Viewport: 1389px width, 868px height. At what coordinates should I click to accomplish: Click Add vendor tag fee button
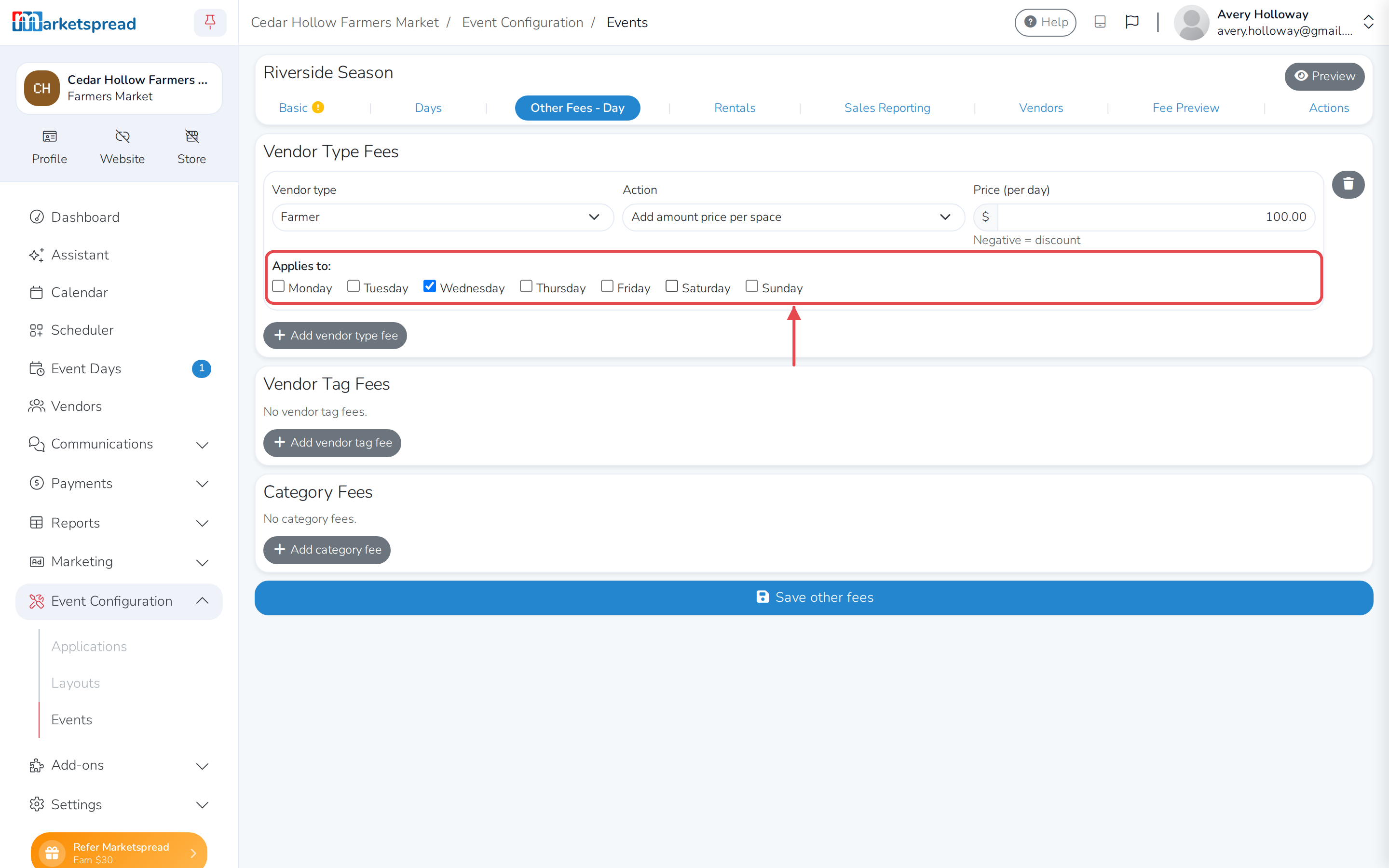coord(332,443)
